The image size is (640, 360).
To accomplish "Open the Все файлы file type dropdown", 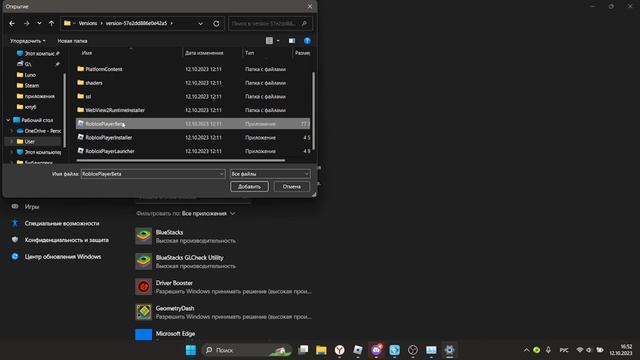I will pyautogui.click(x=270, y=174).
